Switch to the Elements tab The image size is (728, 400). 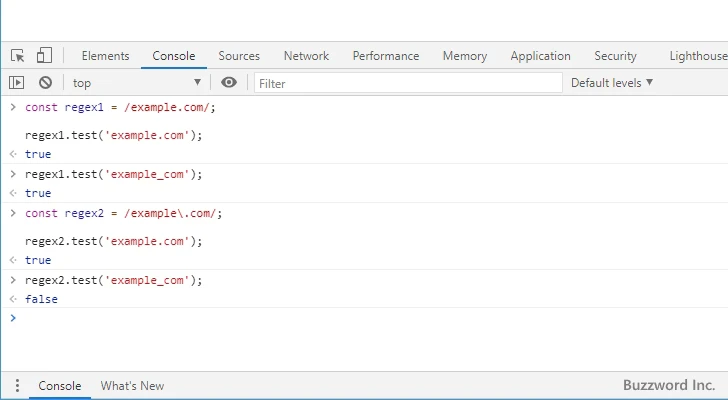(x=105, y=56)
